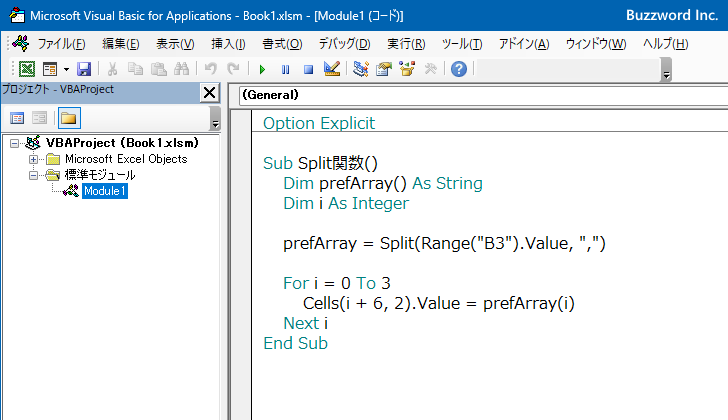Open the 書式(O) menu
Viewport: 728px width, 420px height.
point(282,44)
